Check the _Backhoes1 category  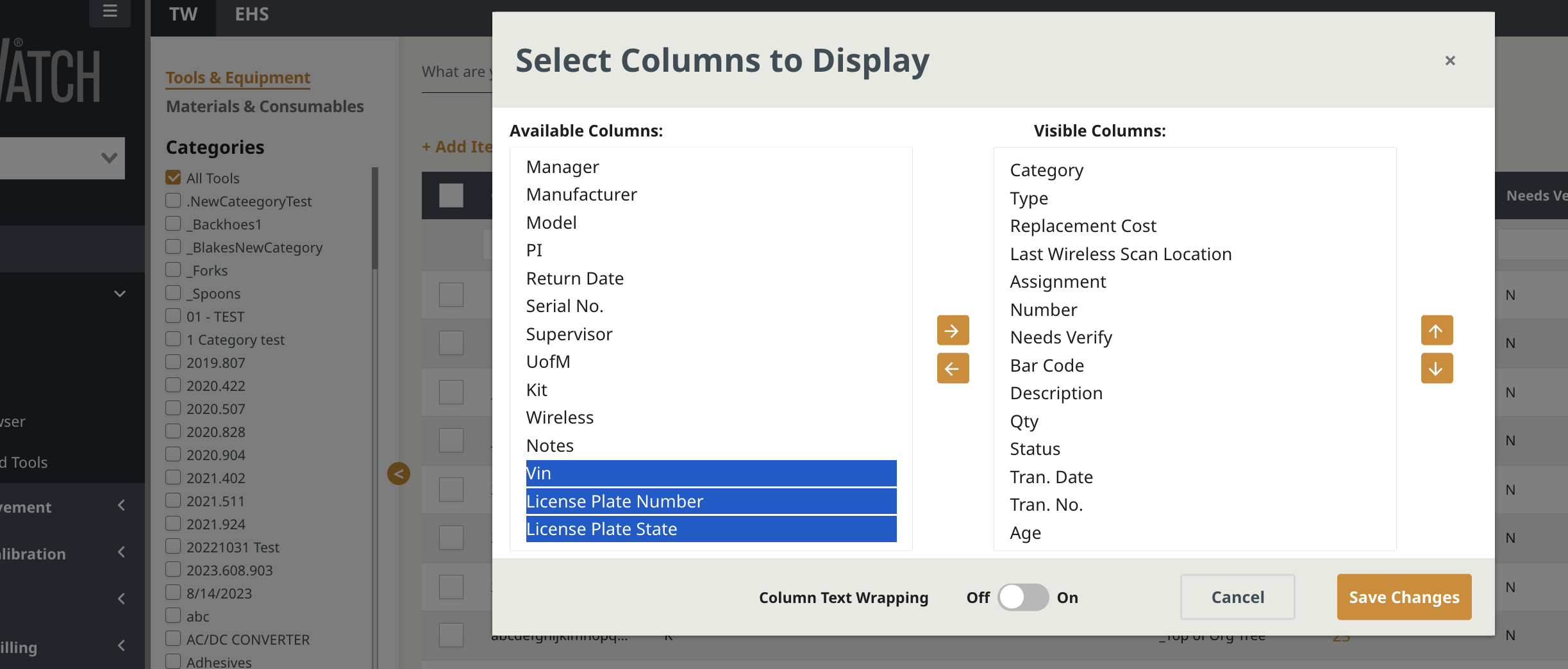173,224
